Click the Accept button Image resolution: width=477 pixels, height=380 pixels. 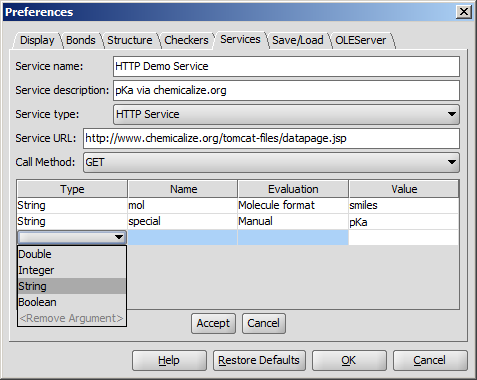[x=213, y=323]
